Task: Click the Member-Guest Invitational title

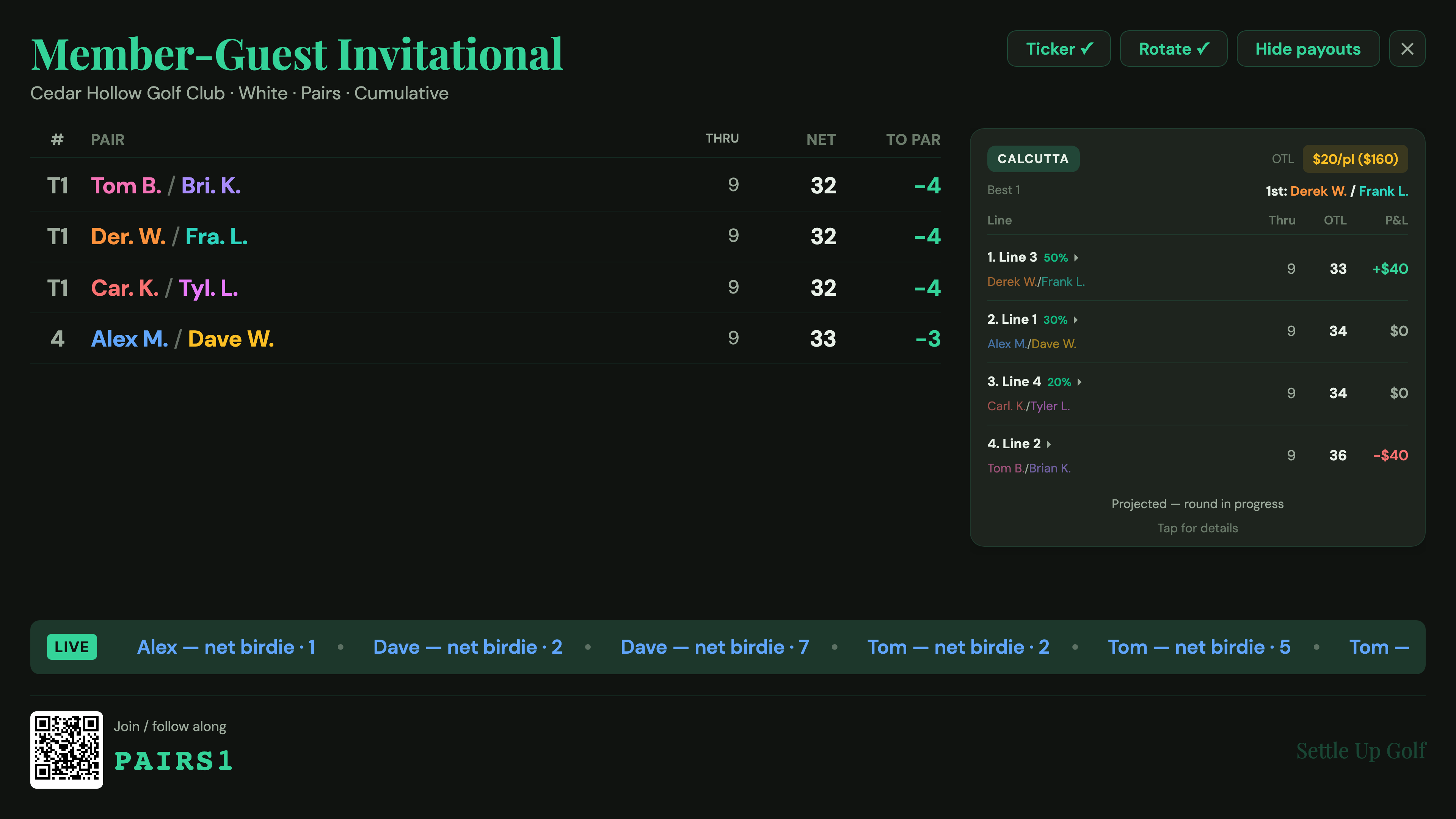Action: point(297,54)
